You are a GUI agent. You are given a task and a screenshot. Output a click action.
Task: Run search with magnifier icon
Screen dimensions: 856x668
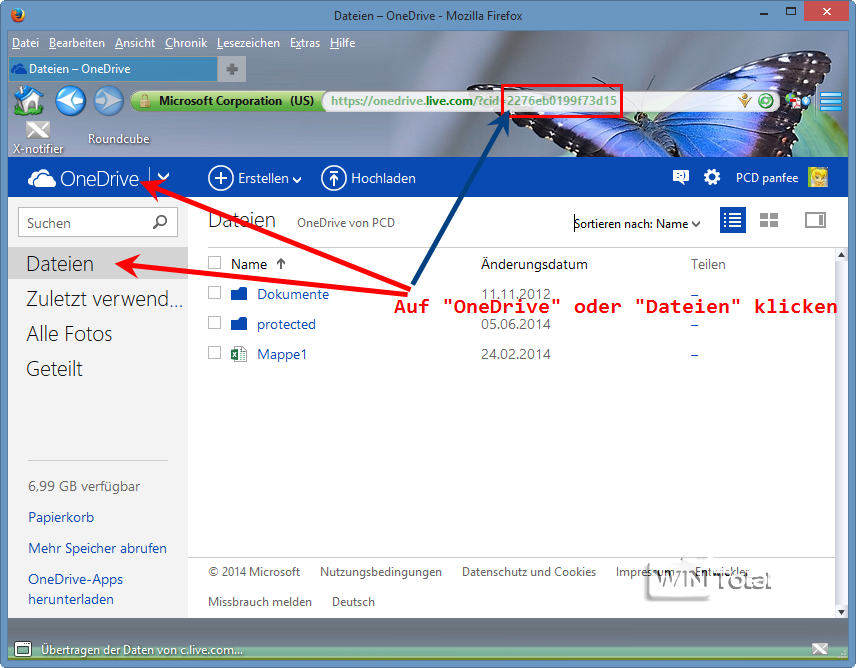pos(160,222)
